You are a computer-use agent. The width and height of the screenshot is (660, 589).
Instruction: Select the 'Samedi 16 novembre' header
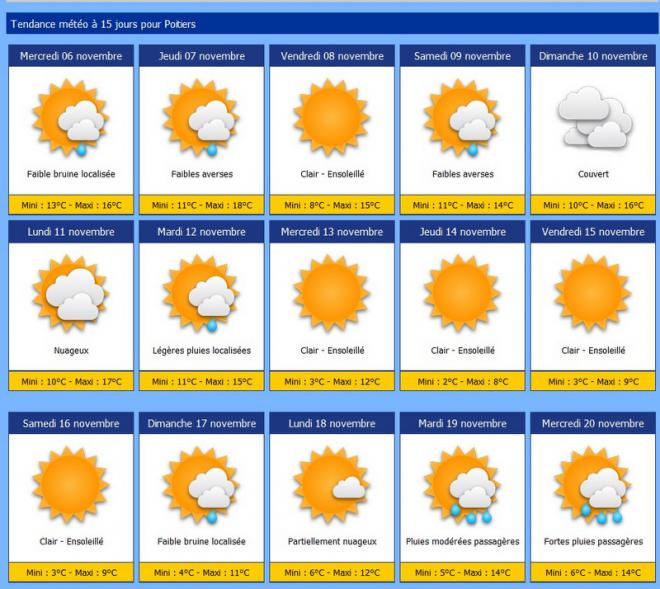71,423
